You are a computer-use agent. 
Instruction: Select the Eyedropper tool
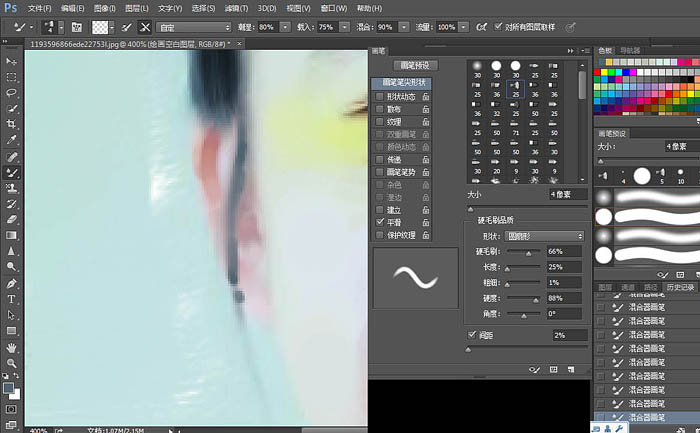(x=11, y=140)
